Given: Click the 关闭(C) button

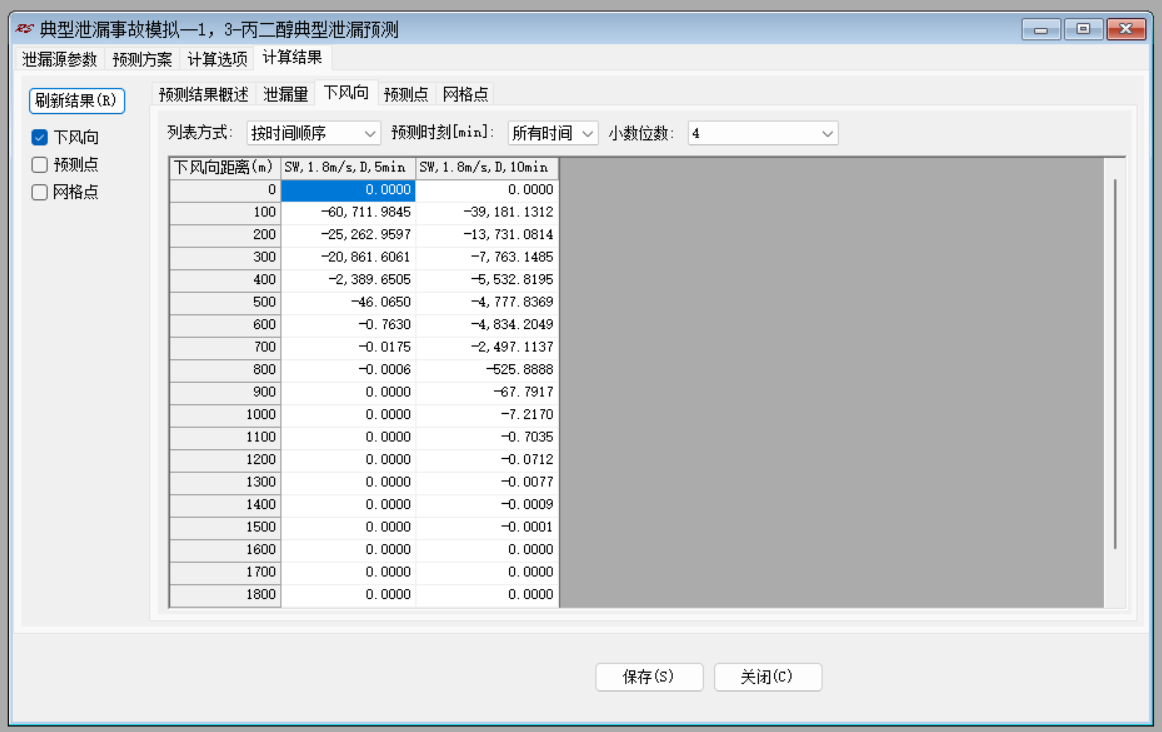Looking at the screenshot, I should pyautogui.click(x=768, y=676).
